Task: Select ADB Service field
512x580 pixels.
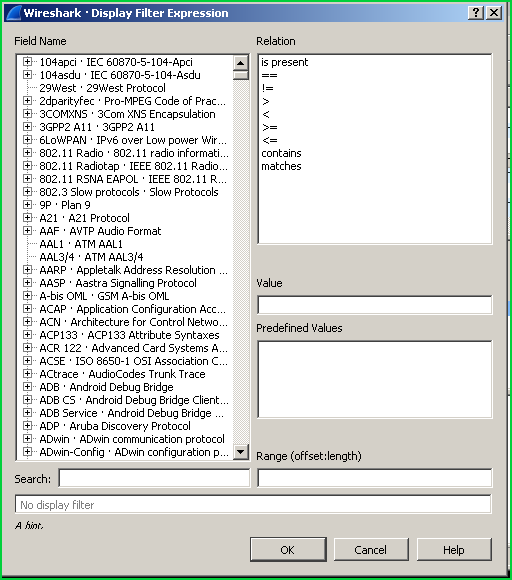Action: [x=132, y=413]
